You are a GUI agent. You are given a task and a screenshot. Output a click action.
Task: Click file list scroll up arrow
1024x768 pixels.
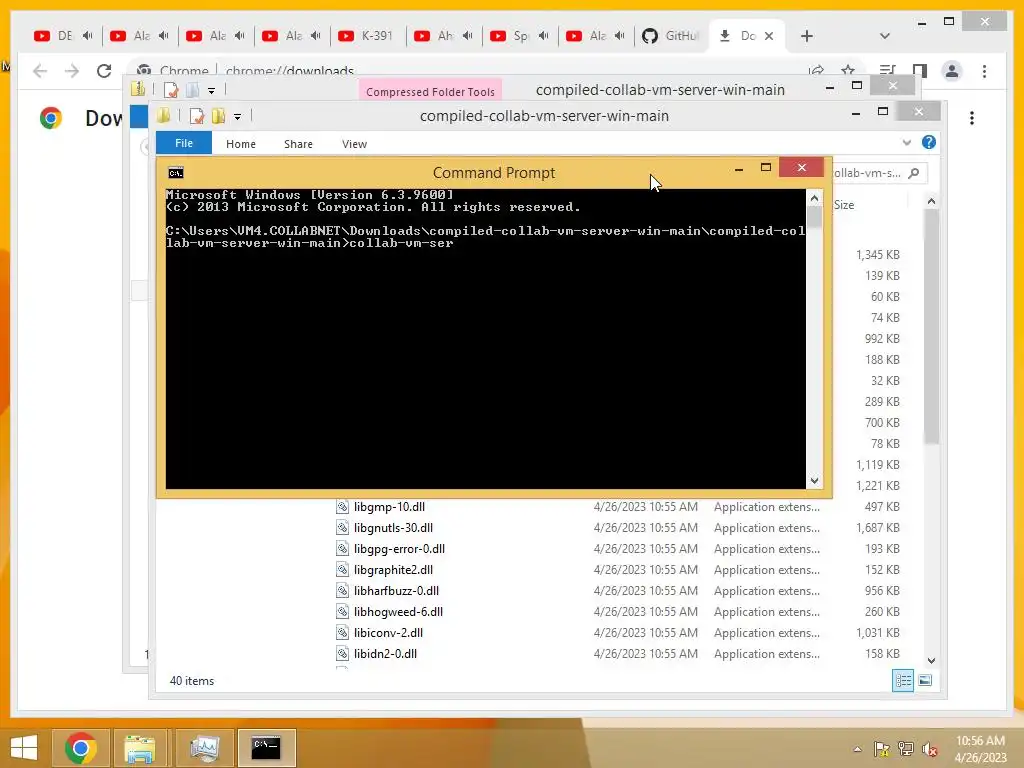[931, 202]
